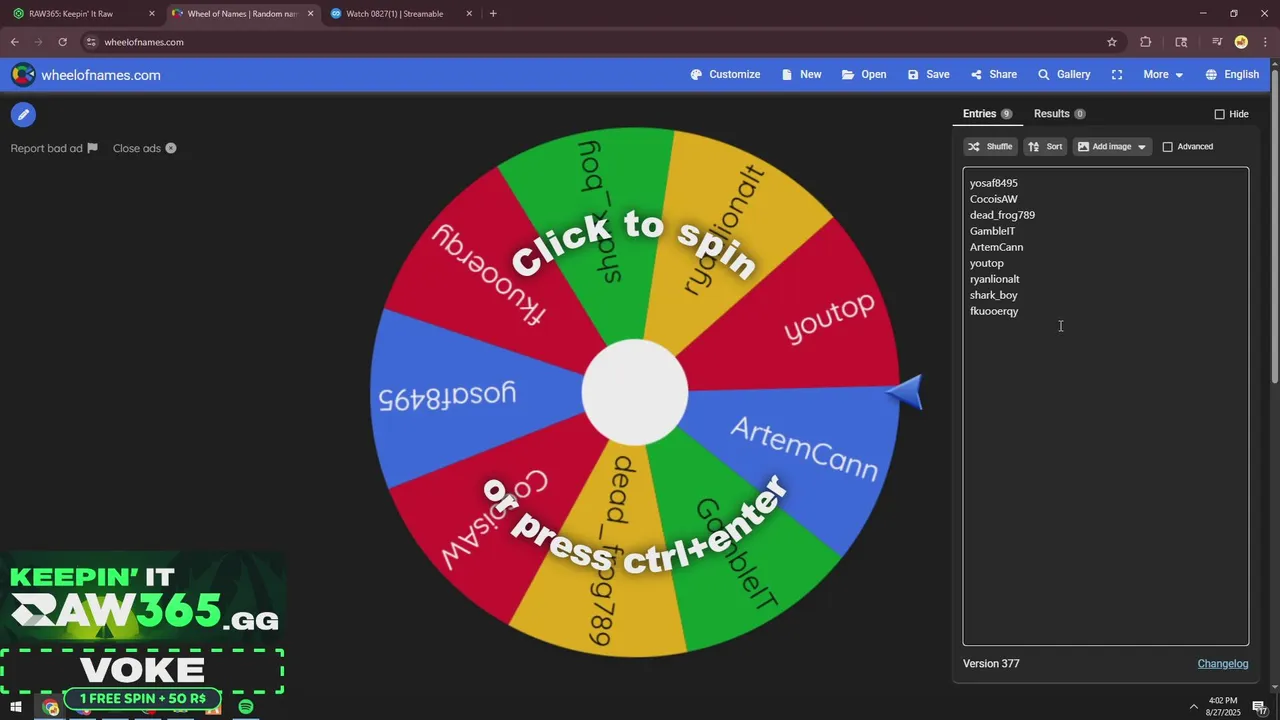
Task: Save the current wheel
Action: pos(928,75)
